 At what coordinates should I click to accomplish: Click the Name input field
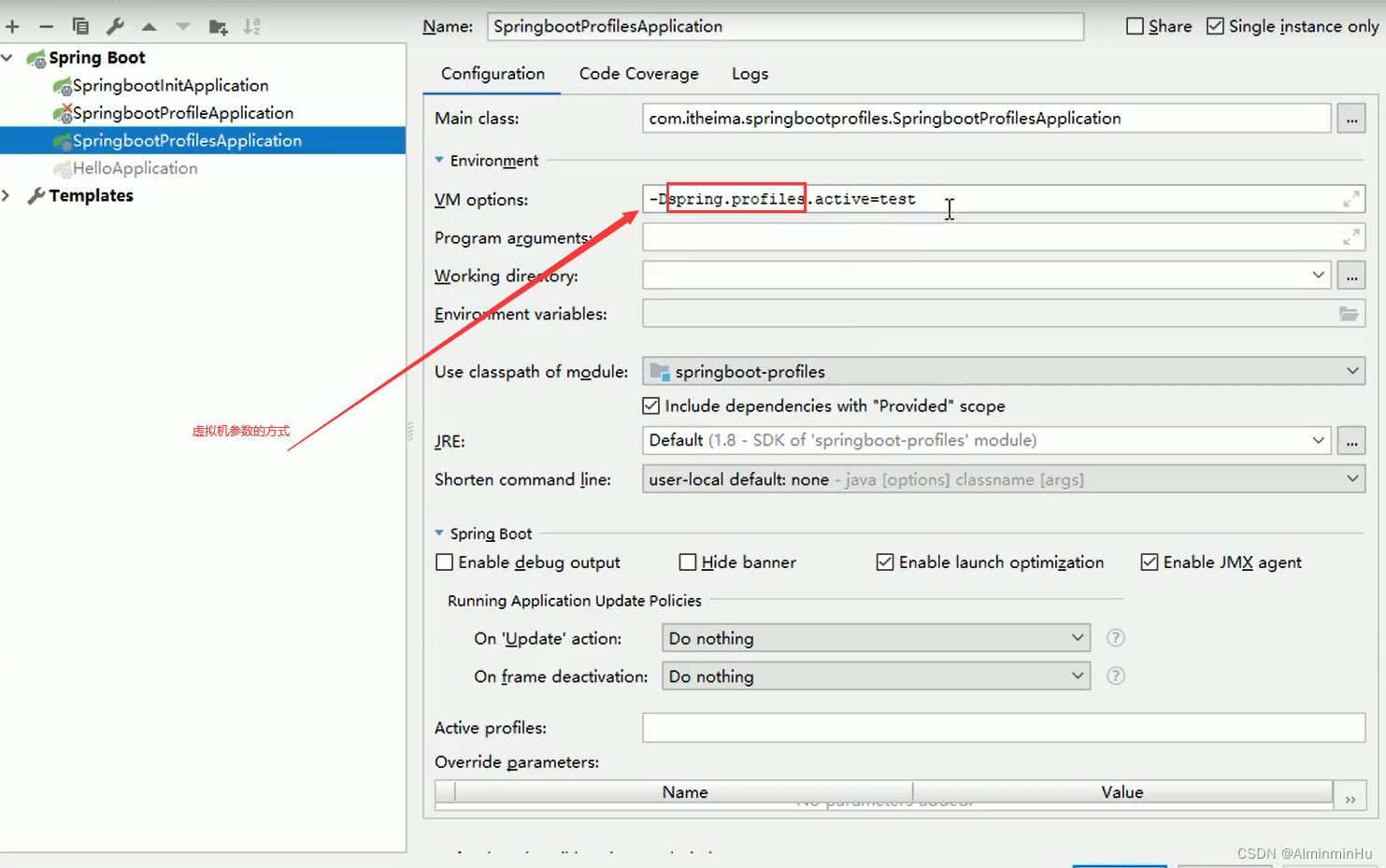pyautogui.click(x=785, y=26)
